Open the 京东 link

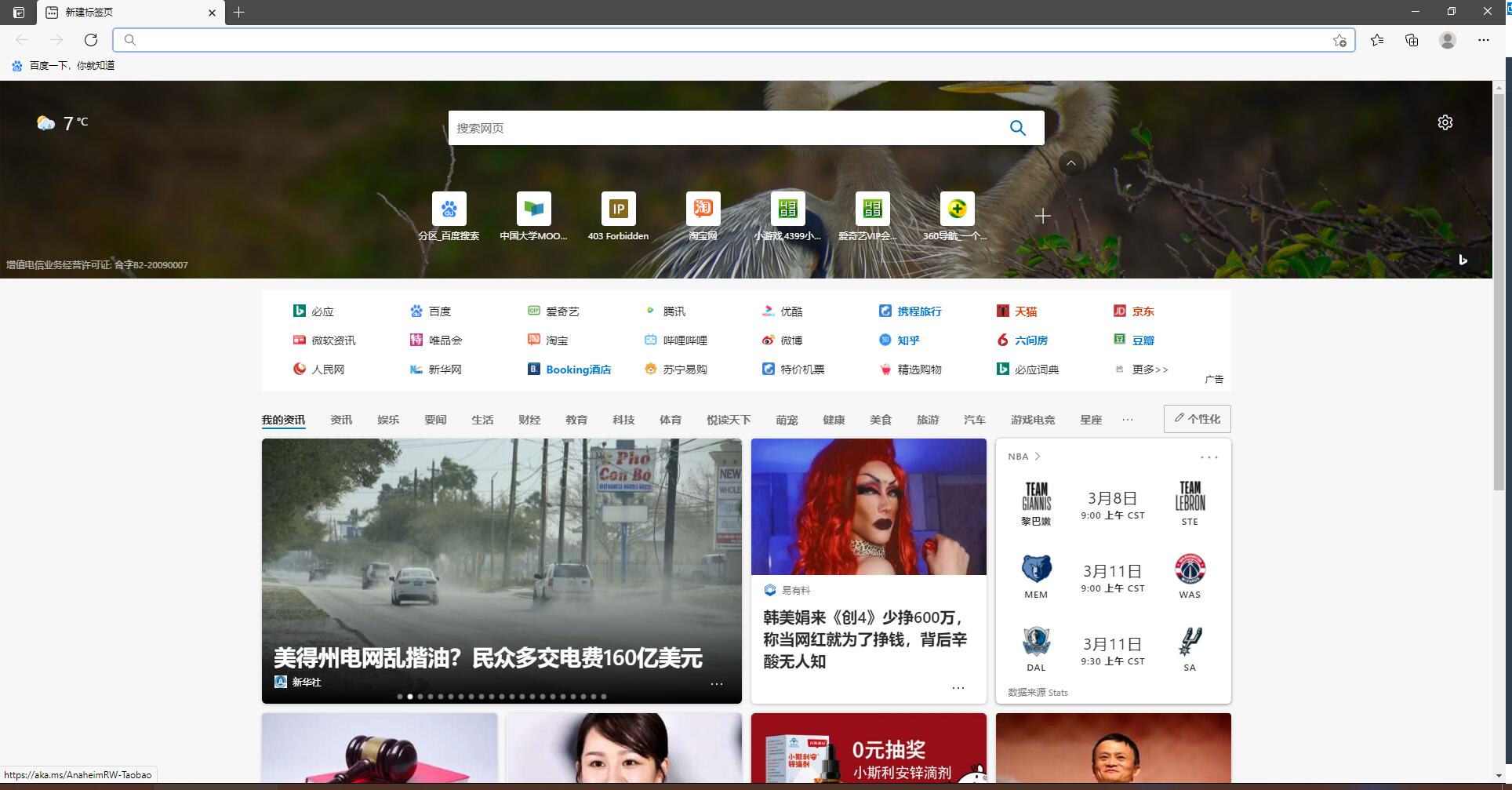(x=1134, y=311)
